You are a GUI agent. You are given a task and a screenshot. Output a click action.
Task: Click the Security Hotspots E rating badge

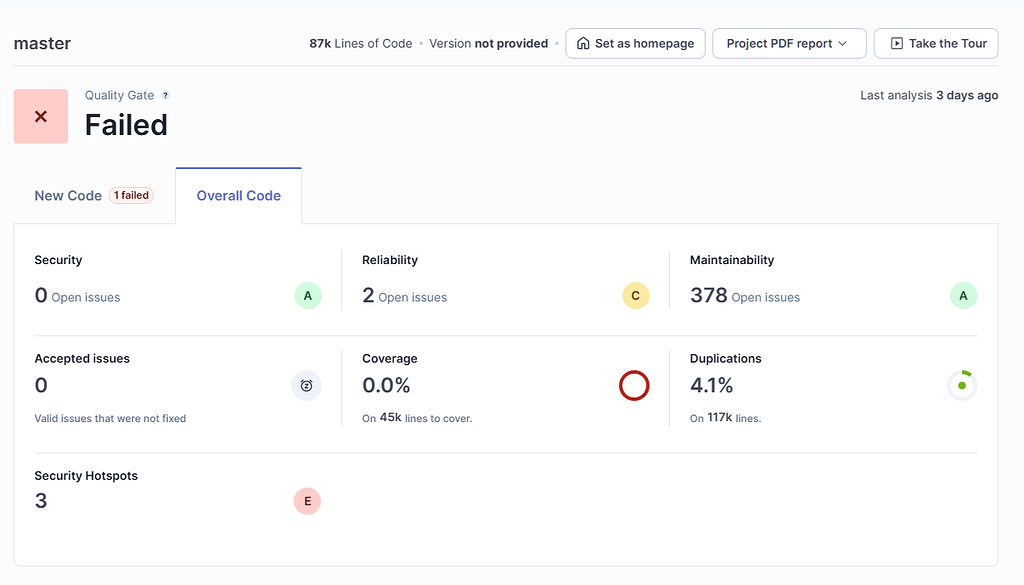307,501
